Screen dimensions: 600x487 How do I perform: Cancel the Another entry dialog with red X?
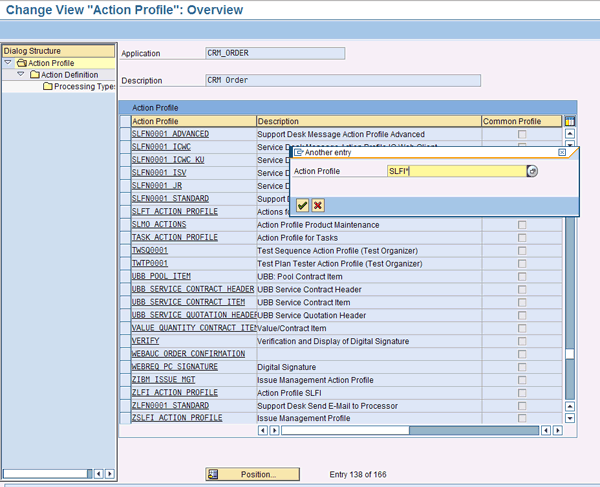318,205
